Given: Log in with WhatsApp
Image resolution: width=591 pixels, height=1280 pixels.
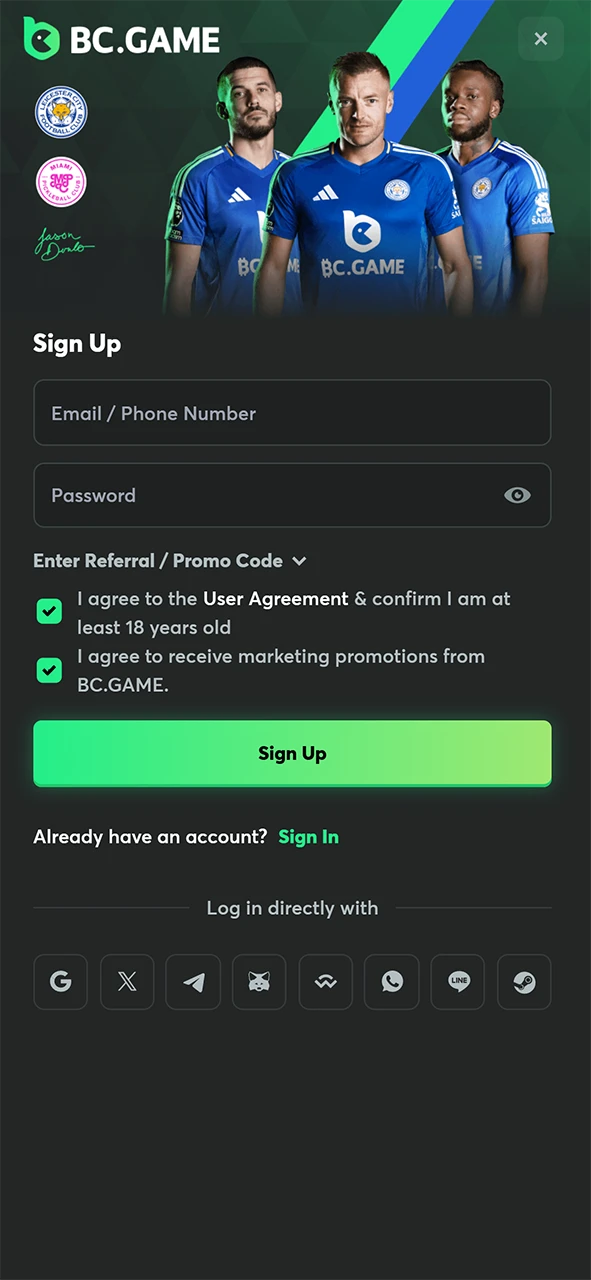Looking at the screenshot, I should click(391, 982).
